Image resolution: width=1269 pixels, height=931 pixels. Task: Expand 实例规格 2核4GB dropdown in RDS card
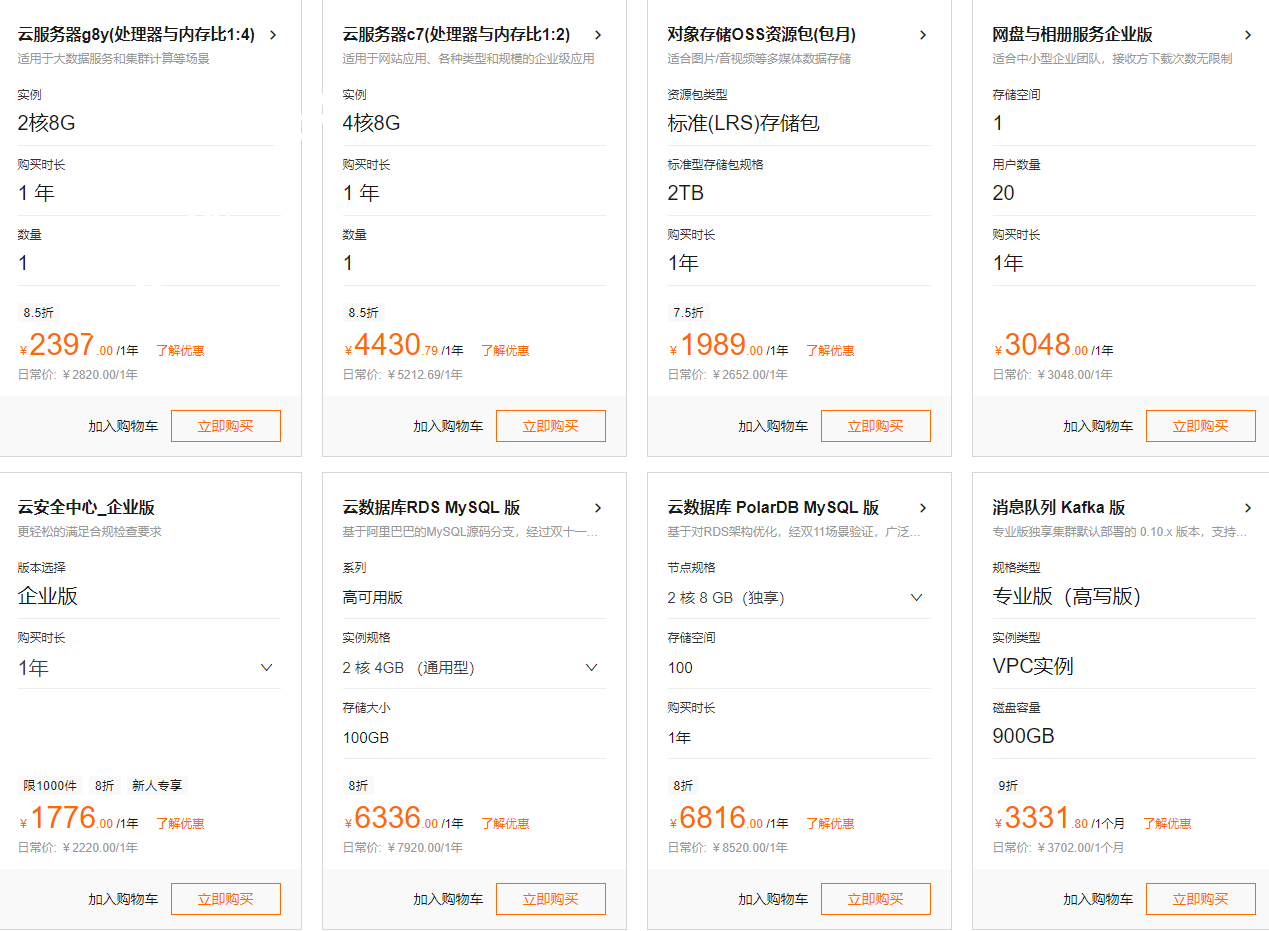[474, 667]
